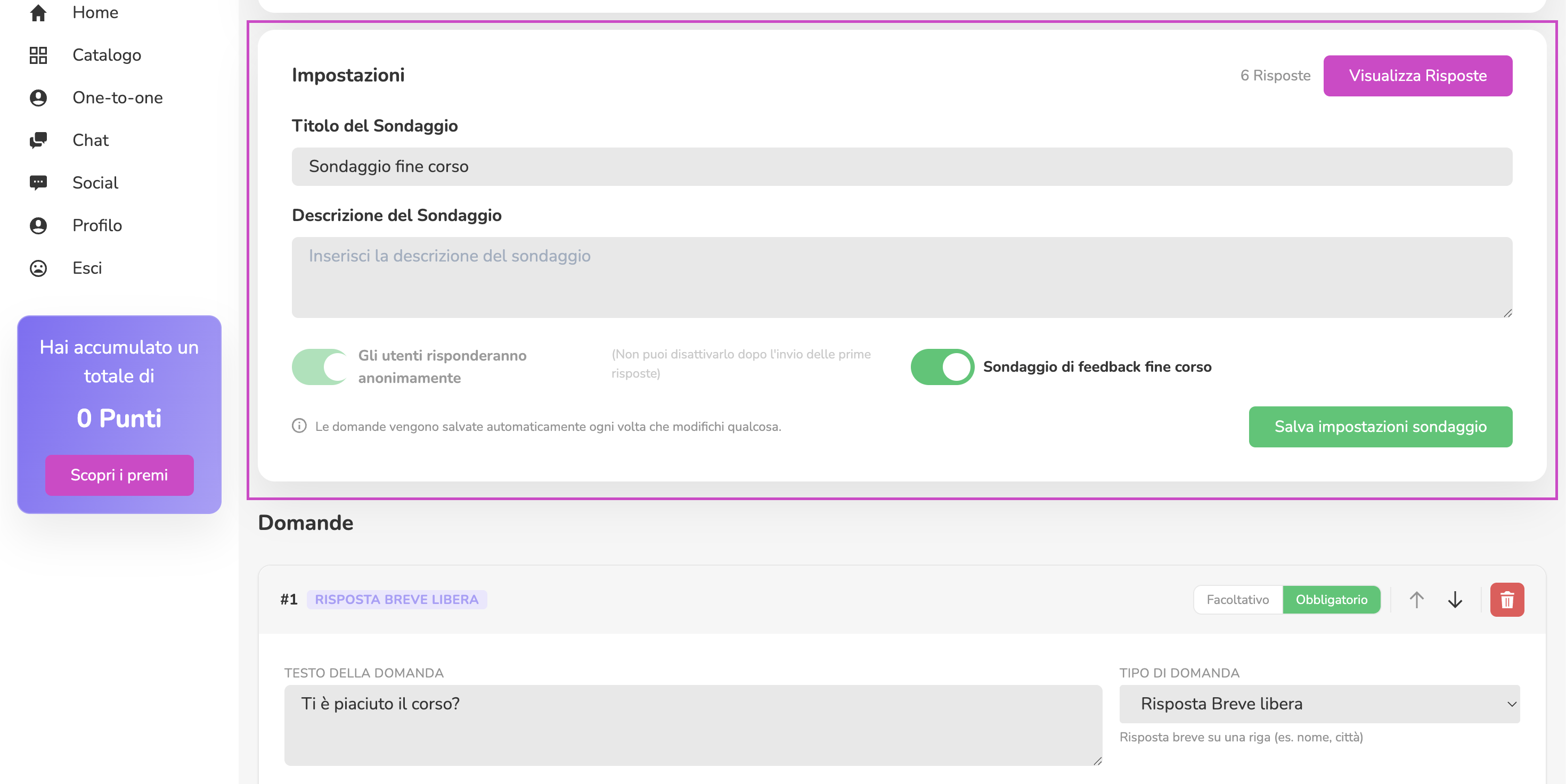
Task: Move question #1 down with arrow icon
Action: (1455, 600)
